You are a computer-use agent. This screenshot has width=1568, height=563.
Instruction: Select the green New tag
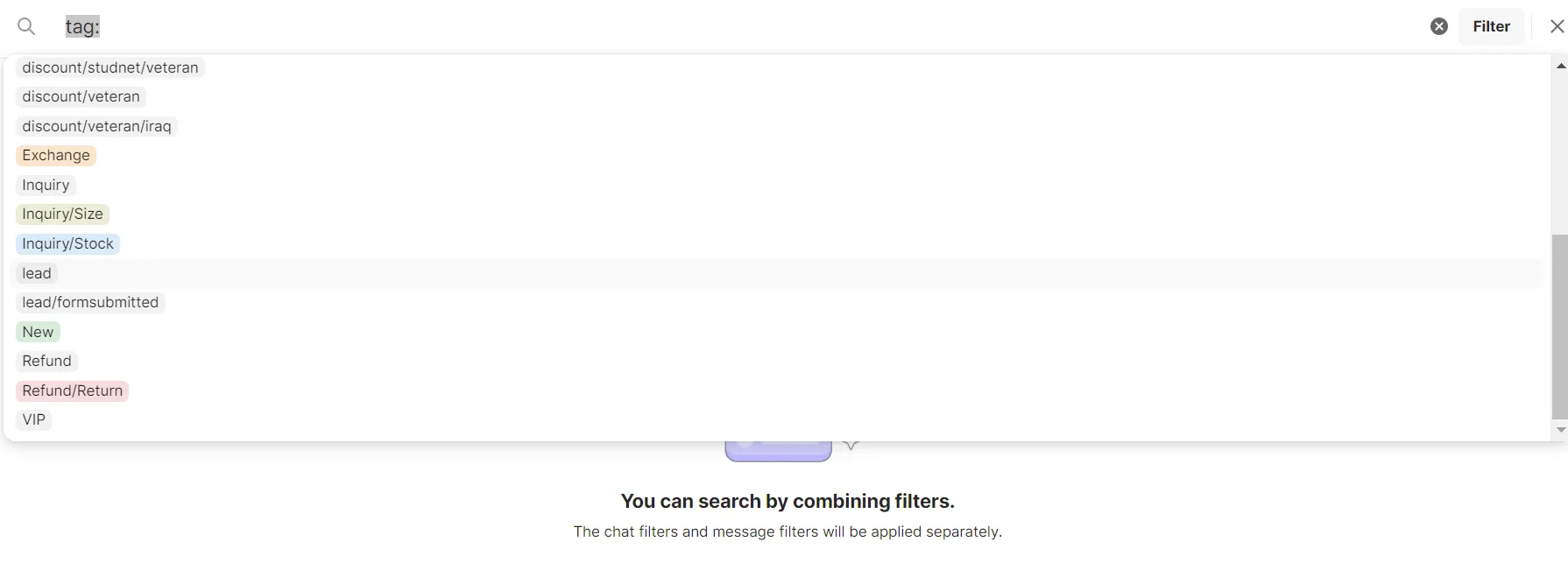[x=38, y=332]
